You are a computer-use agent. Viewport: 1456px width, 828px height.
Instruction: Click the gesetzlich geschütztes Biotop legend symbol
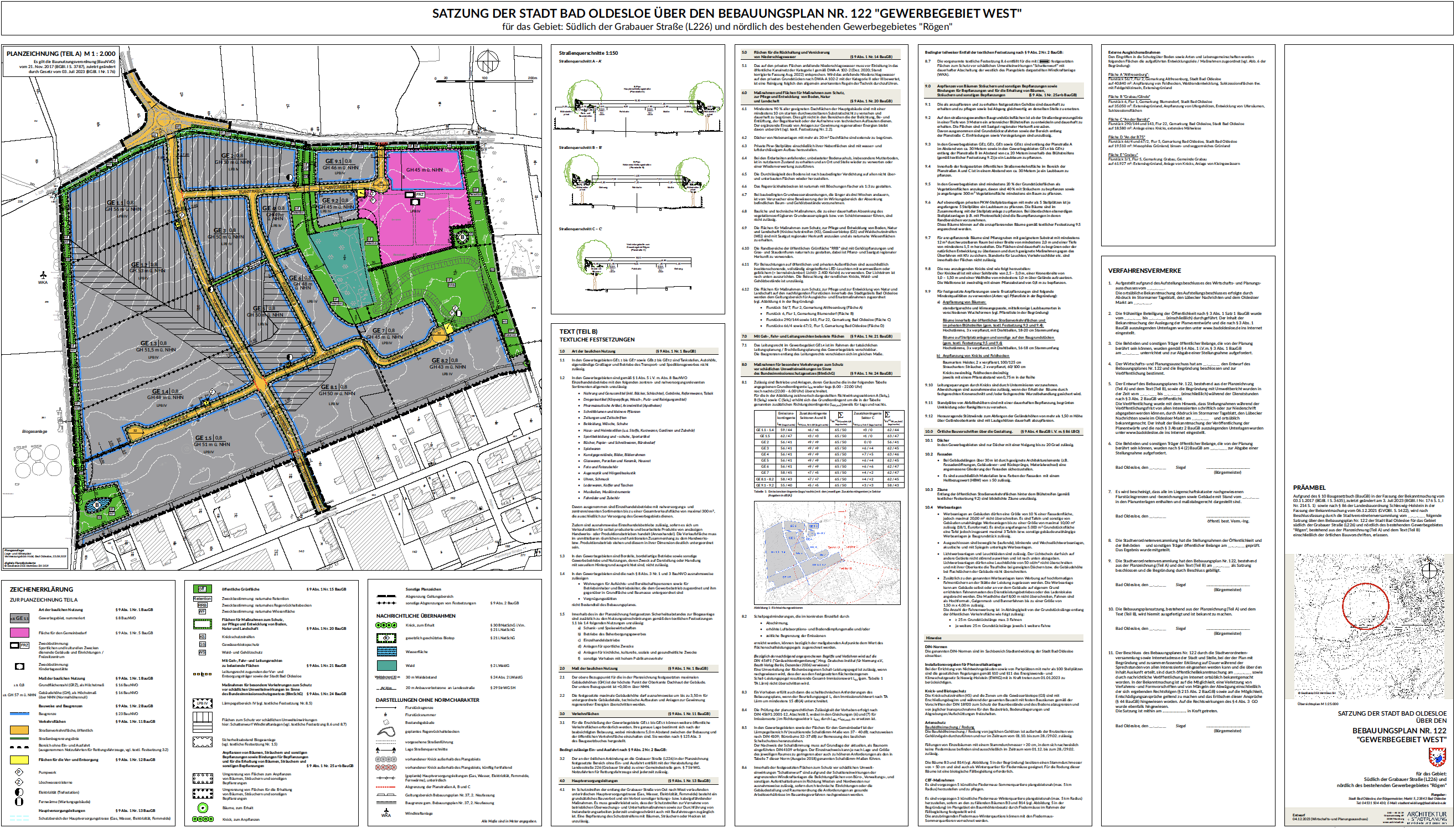pos(386,638)
